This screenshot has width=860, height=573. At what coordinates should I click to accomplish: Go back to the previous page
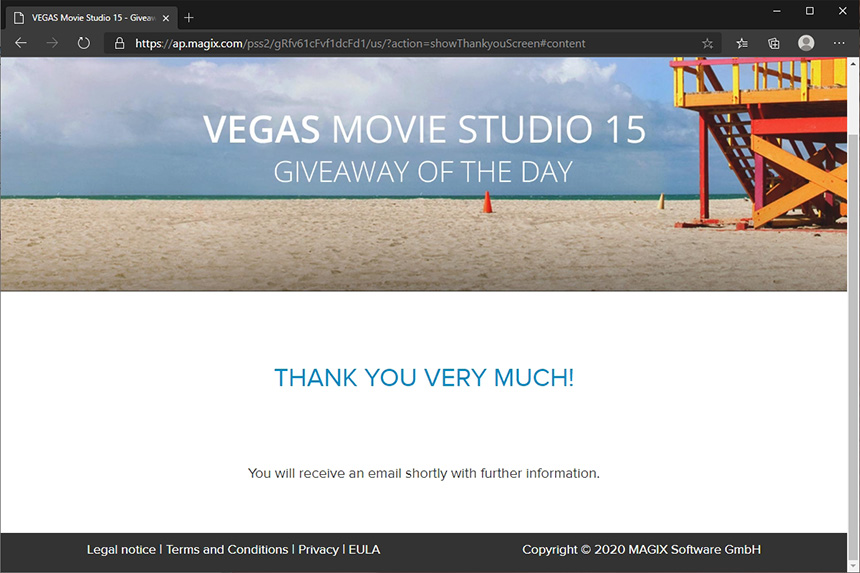click(21, 43)
